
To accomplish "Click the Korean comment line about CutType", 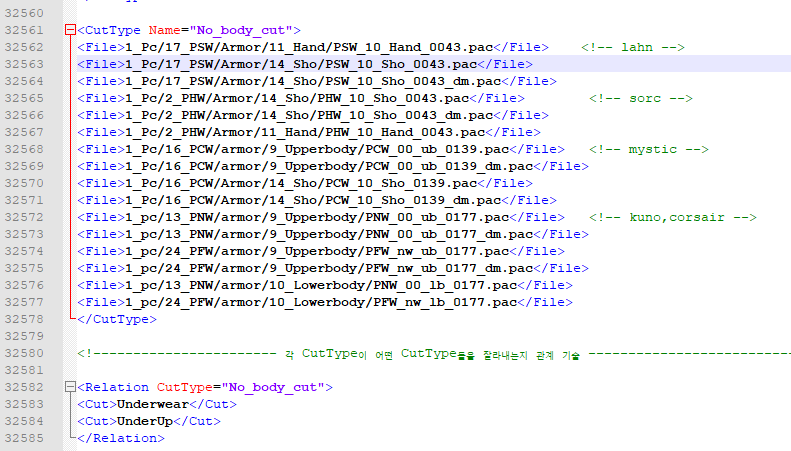I will pos(430,353).
